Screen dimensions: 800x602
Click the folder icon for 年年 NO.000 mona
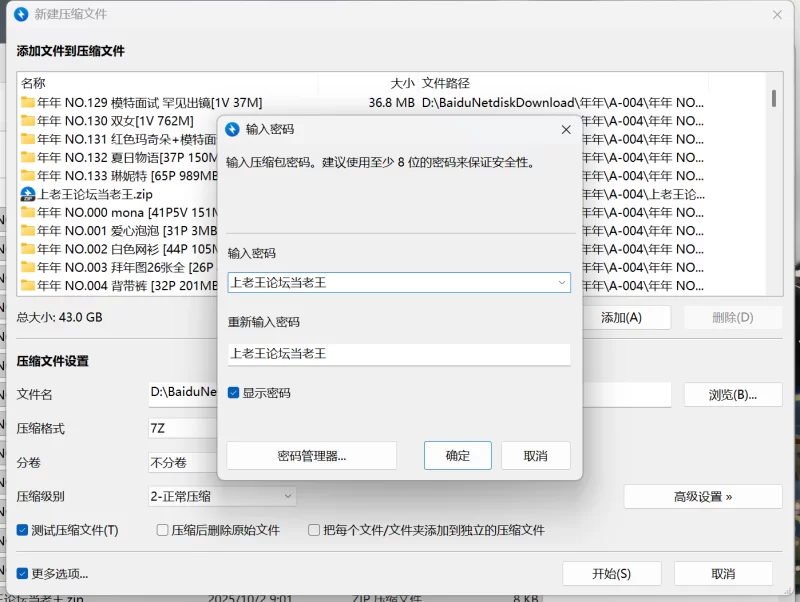tap(28, 212)
